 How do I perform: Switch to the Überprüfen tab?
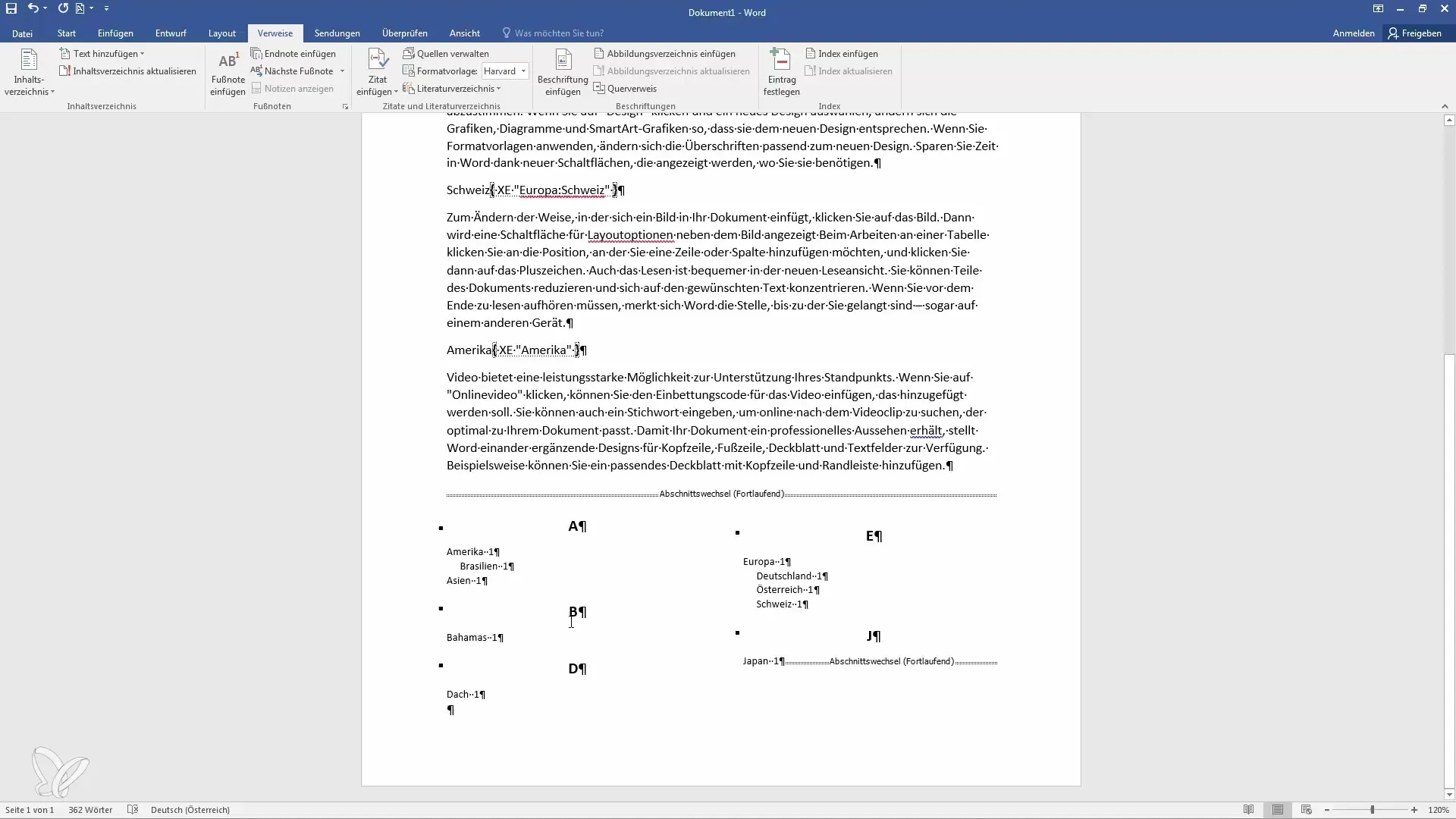tap(405, 33)
